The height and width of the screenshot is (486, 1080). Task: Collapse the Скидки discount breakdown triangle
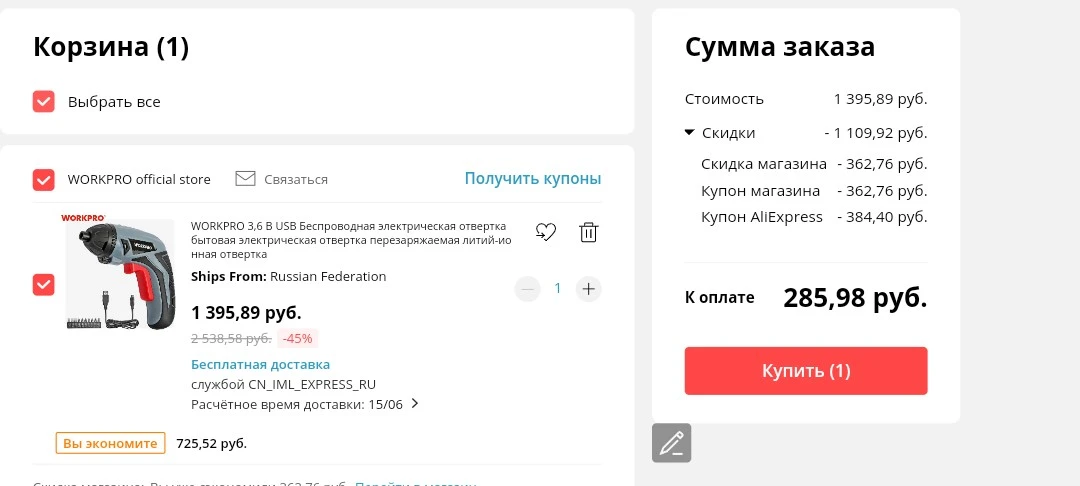(689, 132)
